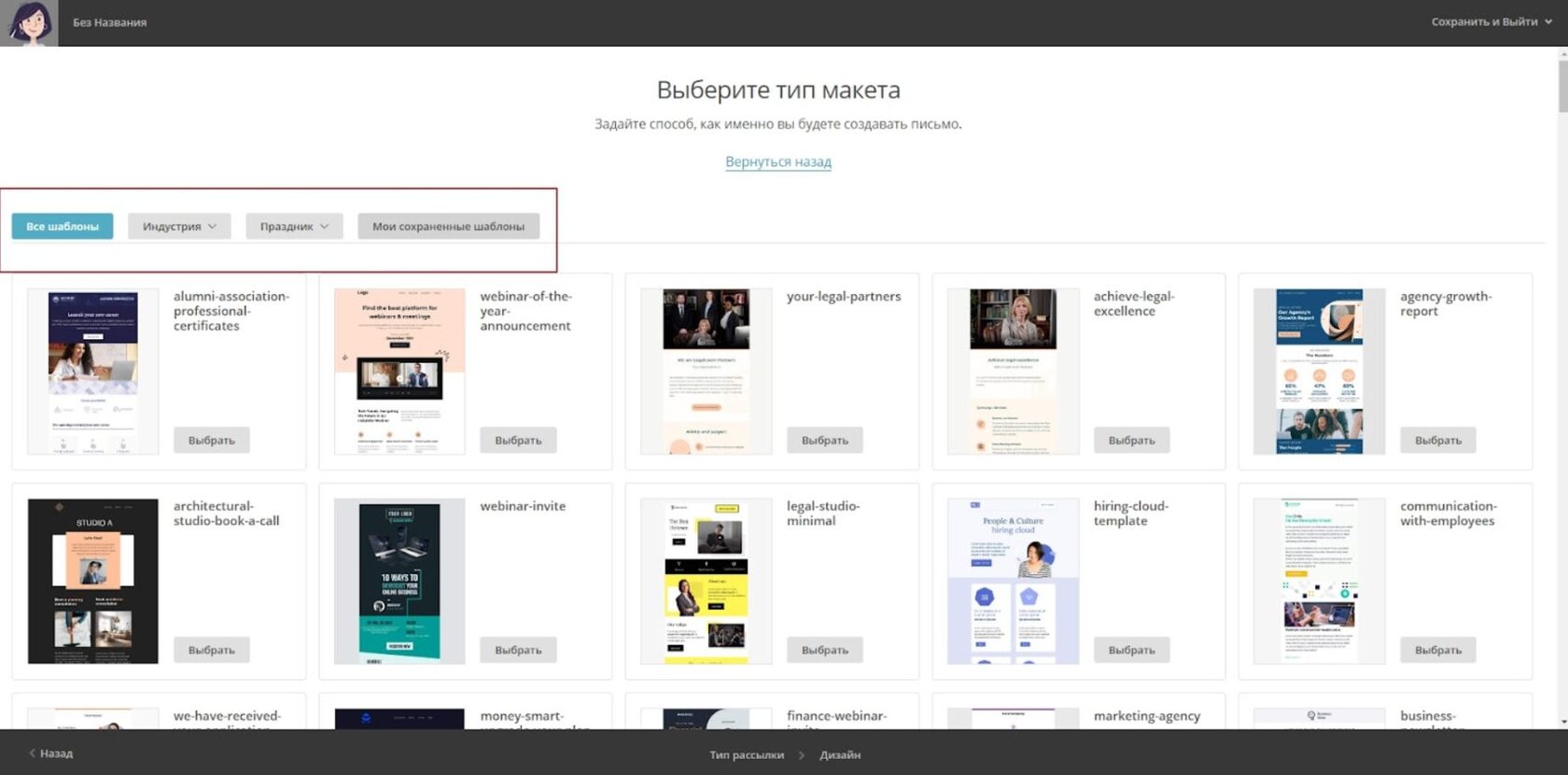Open the communication-with-employees thumbnail
Viewport: 1568px width, 775px height.
(1320, 582)
